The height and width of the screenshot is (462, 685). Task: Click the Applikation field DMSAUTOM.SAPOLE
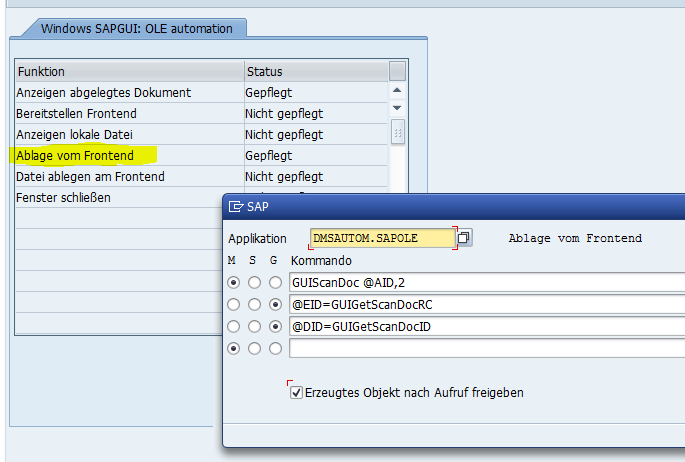(382, 238)
